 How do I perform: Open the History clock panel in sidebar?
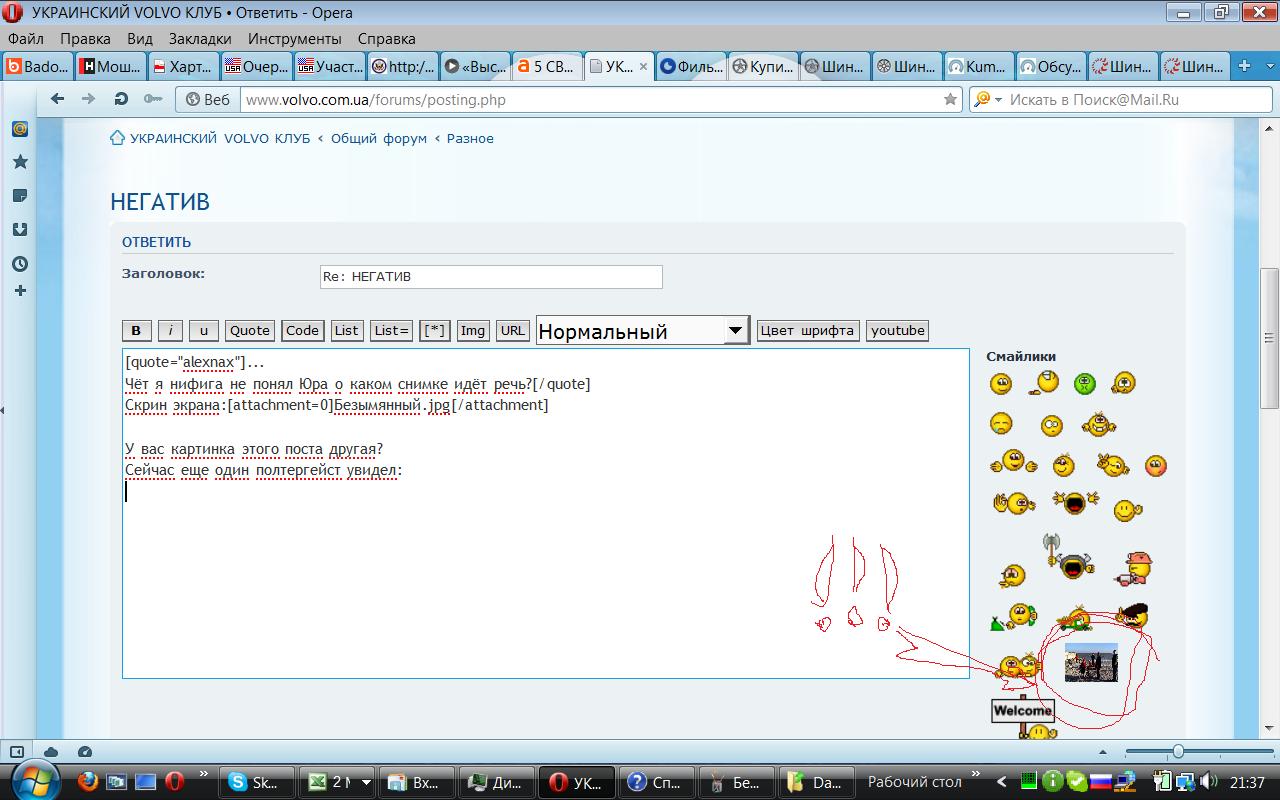point(19,264)
